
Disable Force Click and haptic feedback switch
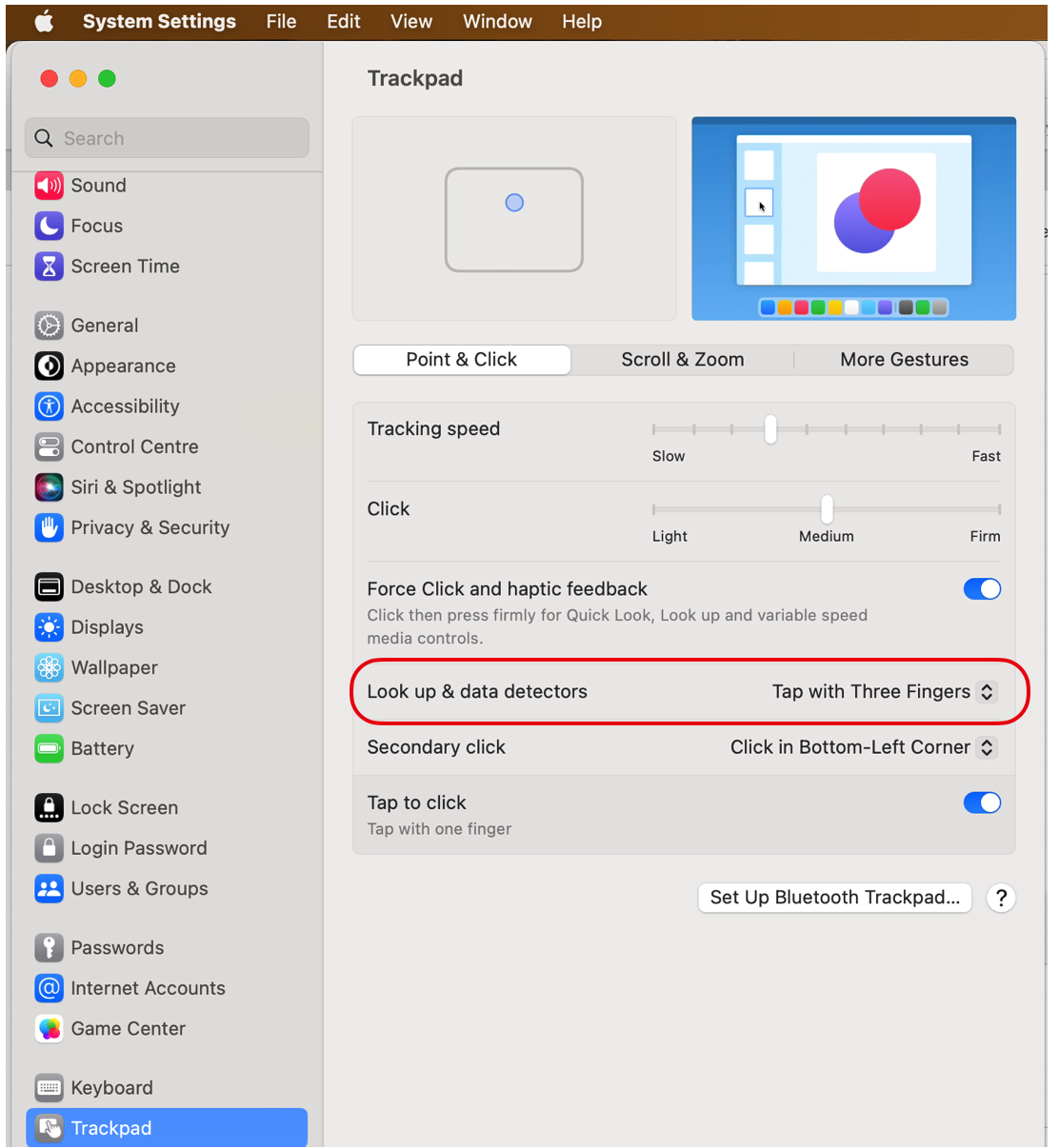[x=982, y=589]
